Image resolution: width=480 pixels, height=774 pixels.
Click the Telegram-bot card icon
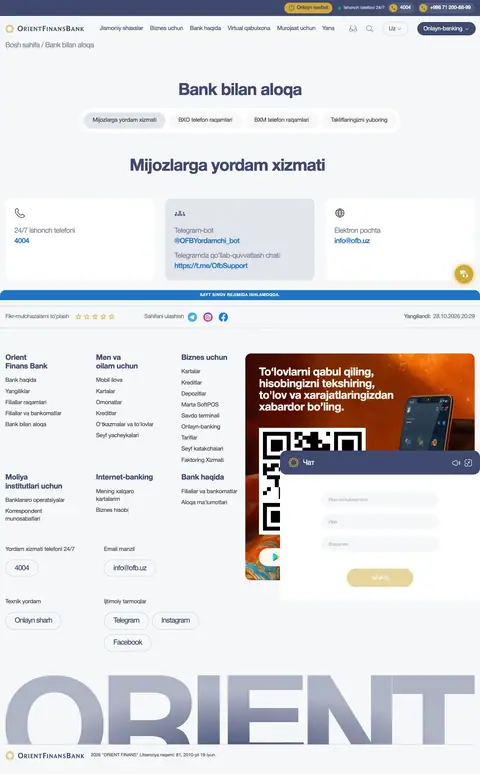point(180,213)
